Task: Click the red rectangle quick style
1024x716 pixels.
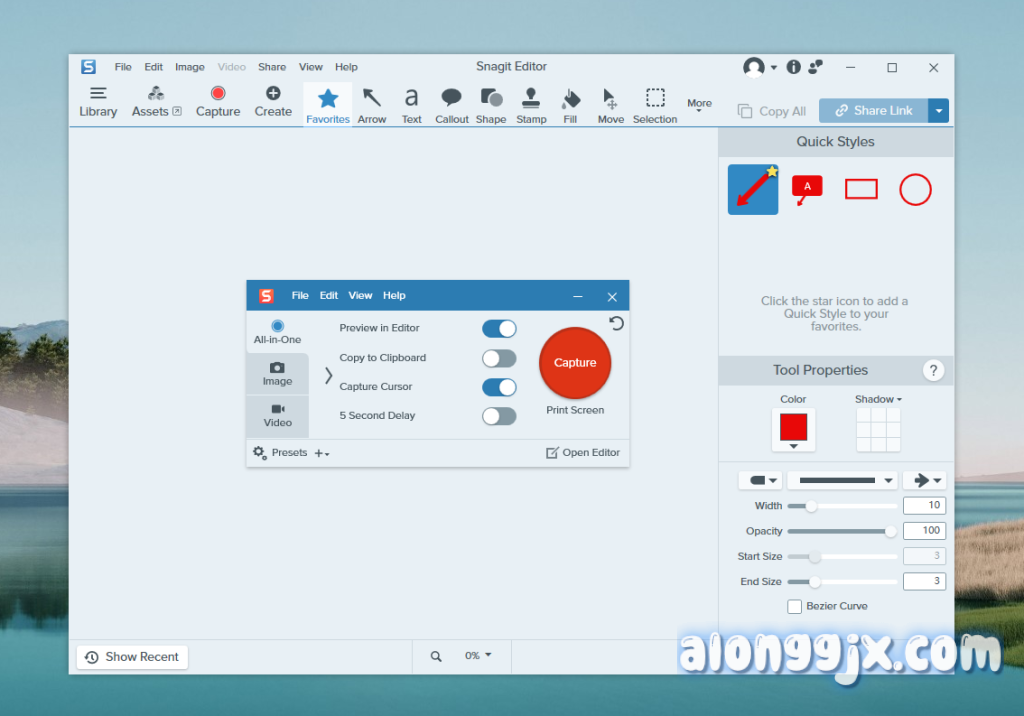Action: (861, 189)
